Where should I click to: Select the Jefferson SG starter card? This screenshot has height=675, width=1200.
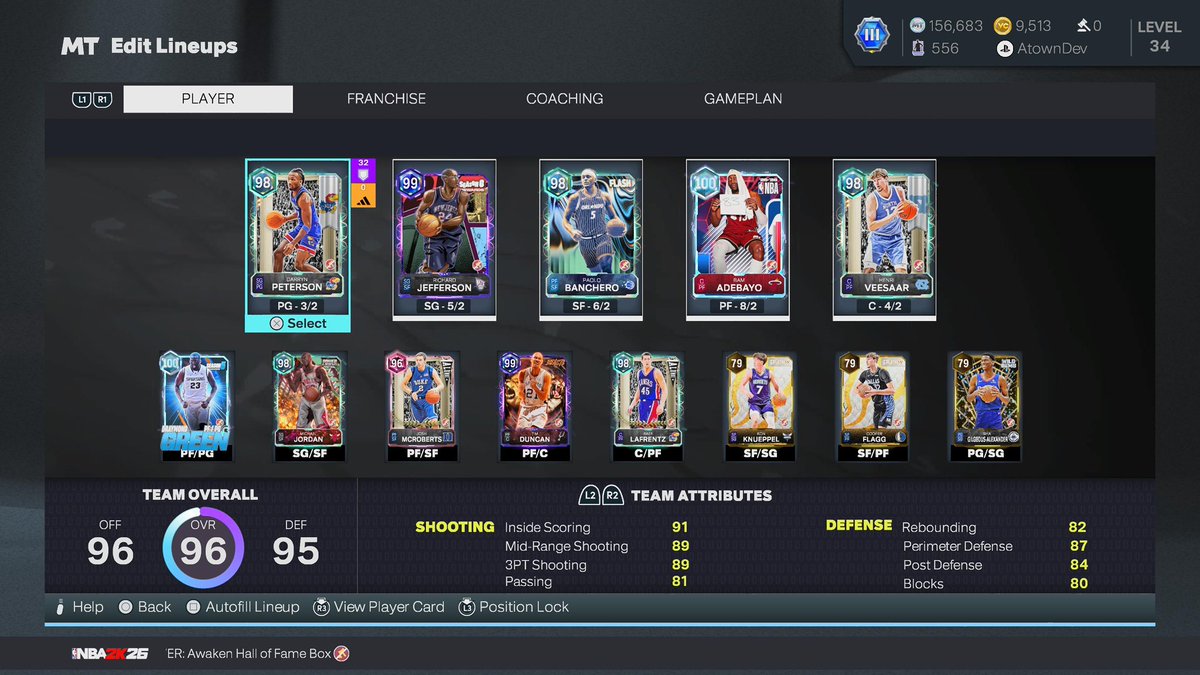pos(444,239)
